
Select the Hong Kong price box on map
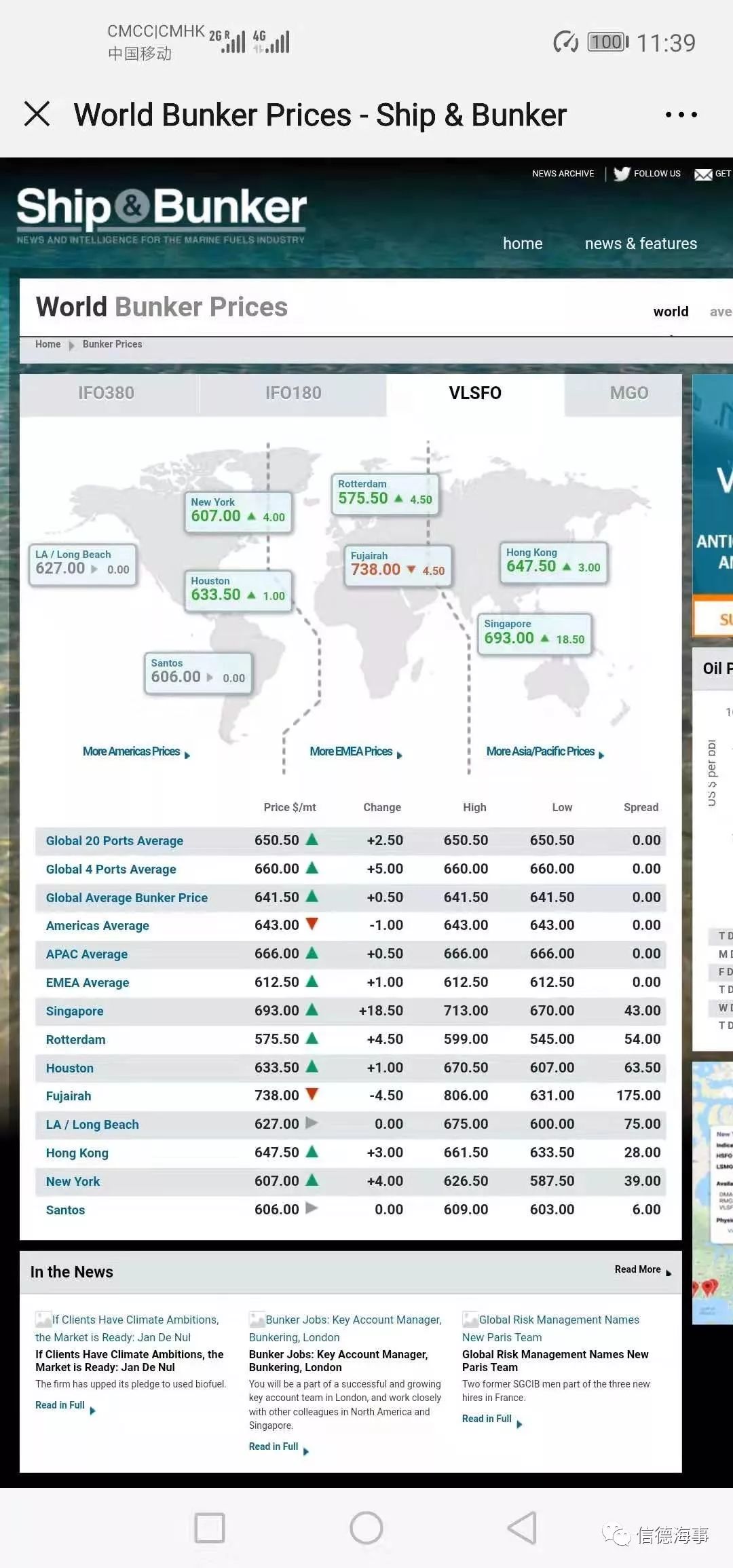click(553, 562)
